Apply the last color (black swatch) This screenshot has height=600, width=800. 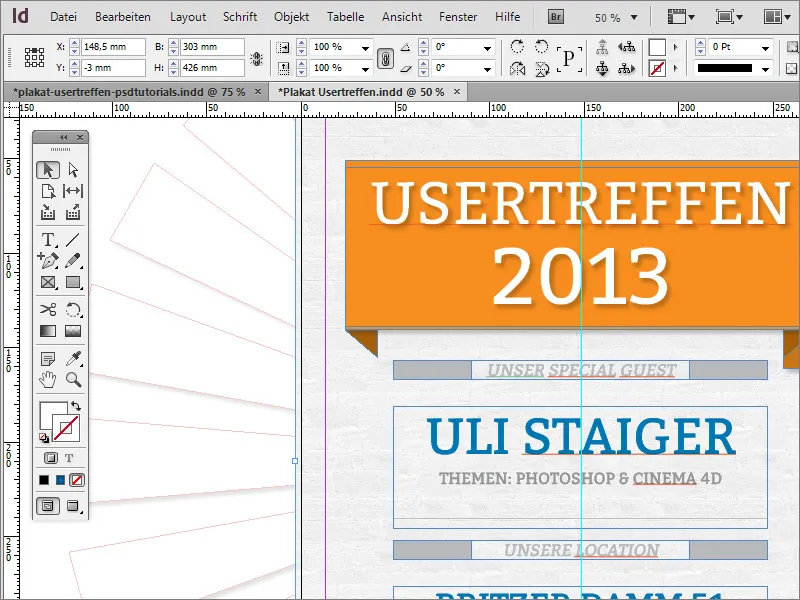(44, 480)
